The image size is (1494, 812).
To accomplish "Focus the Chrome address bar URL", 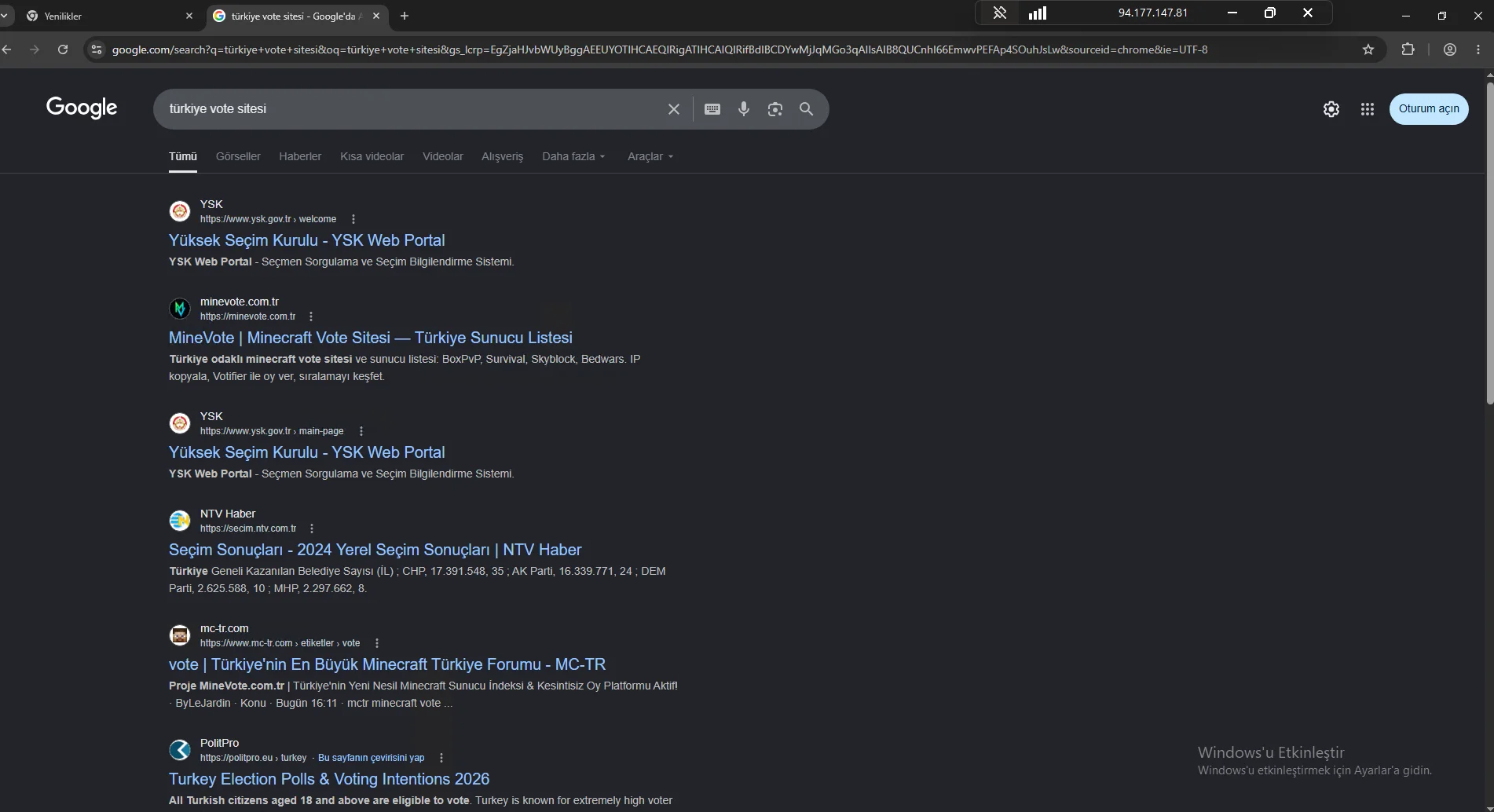I will coord(660,49).
